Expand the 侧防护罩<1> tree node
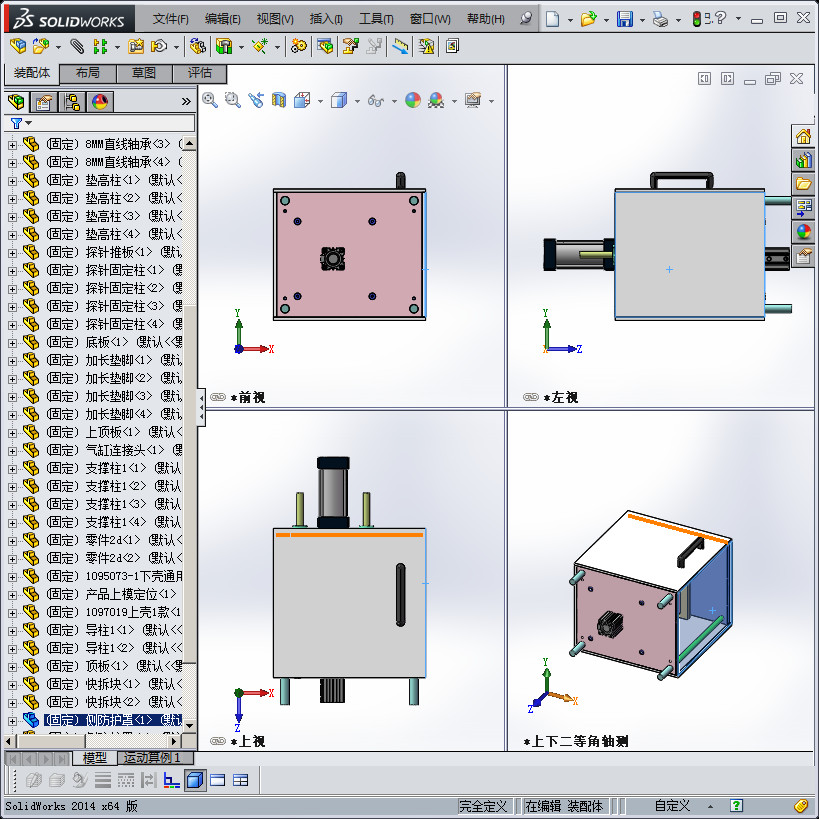819x819 pixels. tap(12, 721)
